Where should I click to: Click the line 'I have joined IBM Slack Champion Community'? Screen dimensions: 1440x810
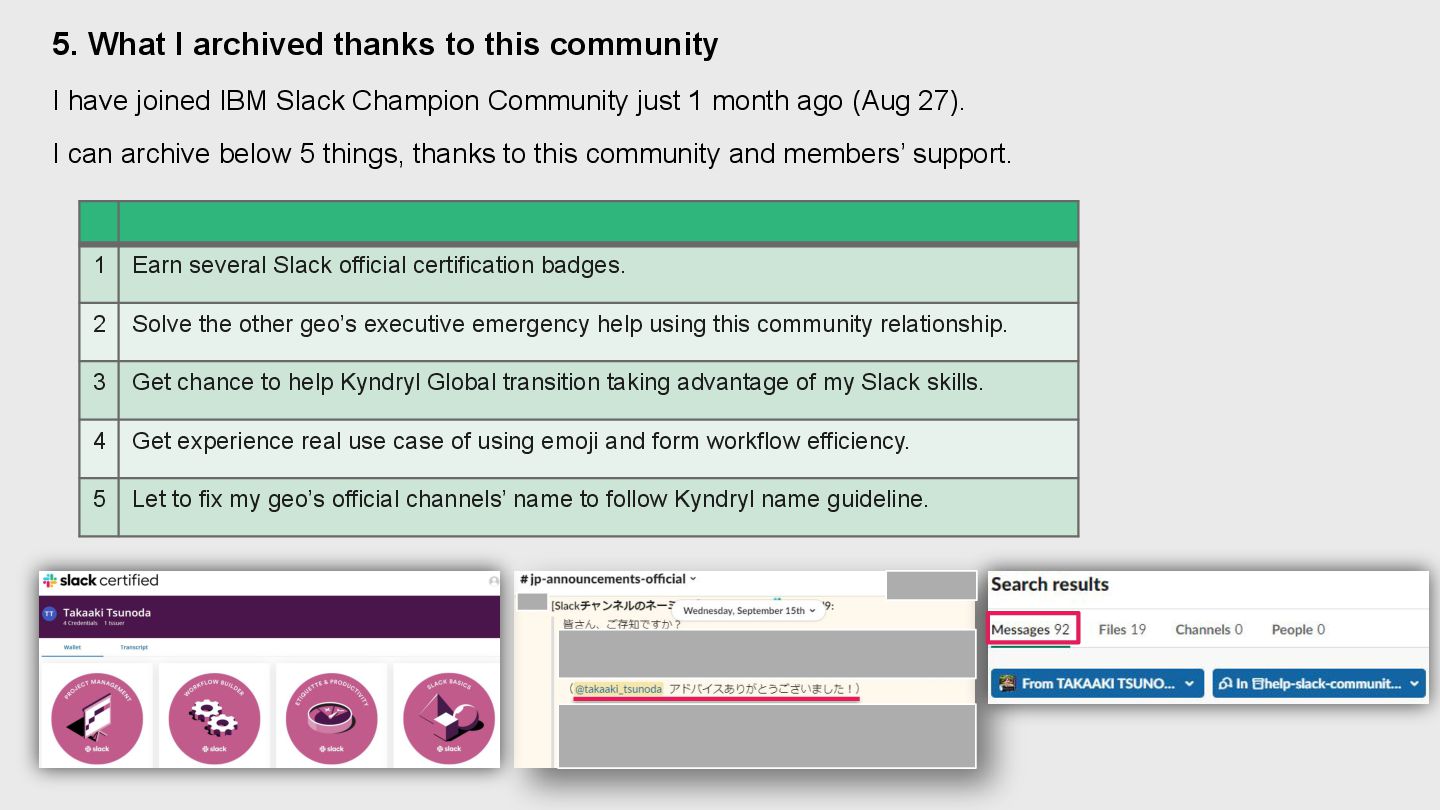[508, 101]
